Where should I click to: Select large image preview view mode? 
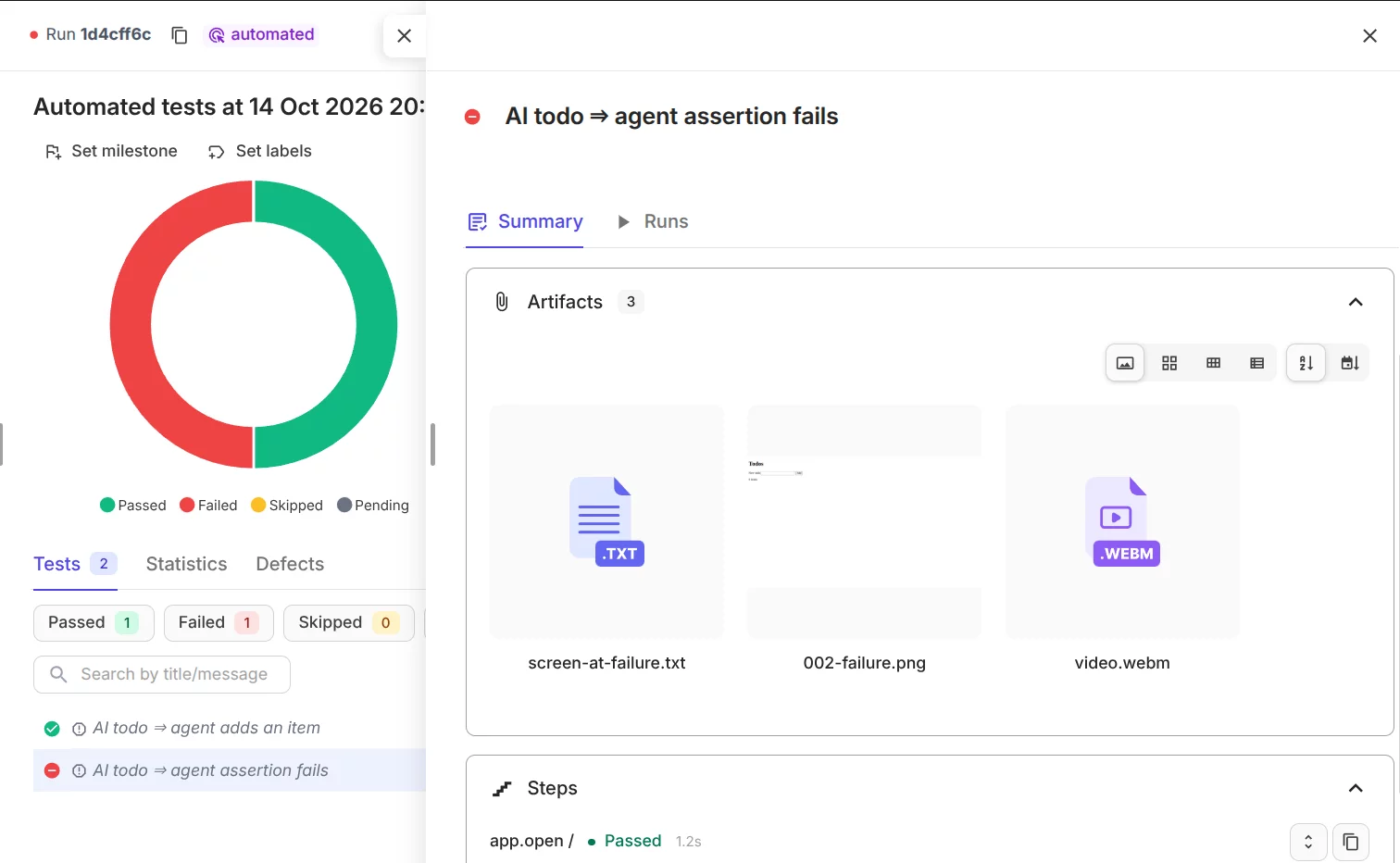point(1125,363)
